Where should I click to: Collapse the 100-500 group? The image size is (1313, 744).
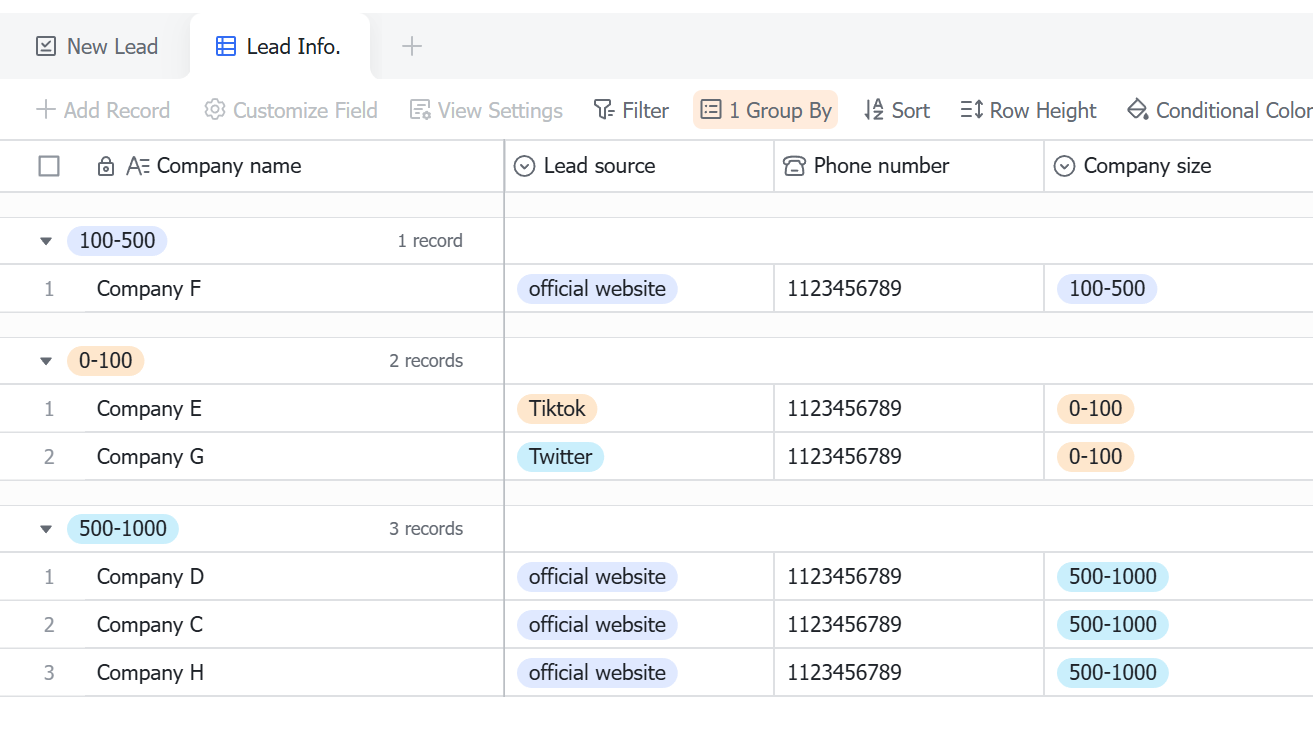46,241
